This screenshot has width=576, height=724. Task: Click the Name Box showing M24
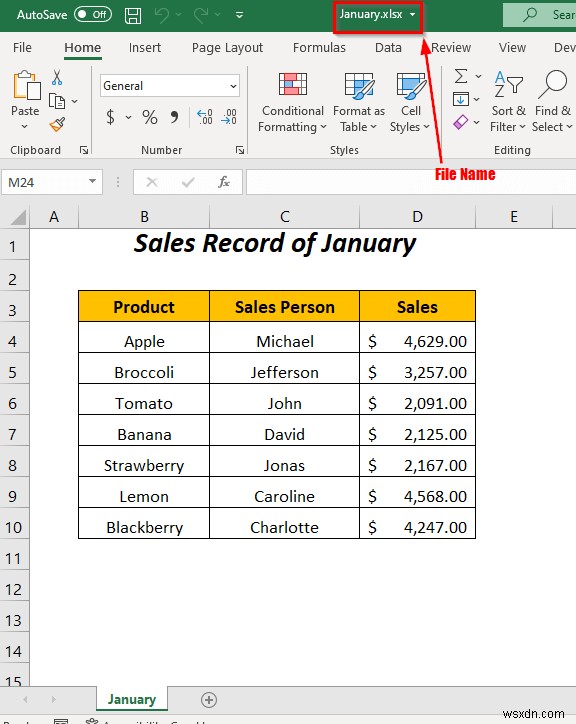44,182
